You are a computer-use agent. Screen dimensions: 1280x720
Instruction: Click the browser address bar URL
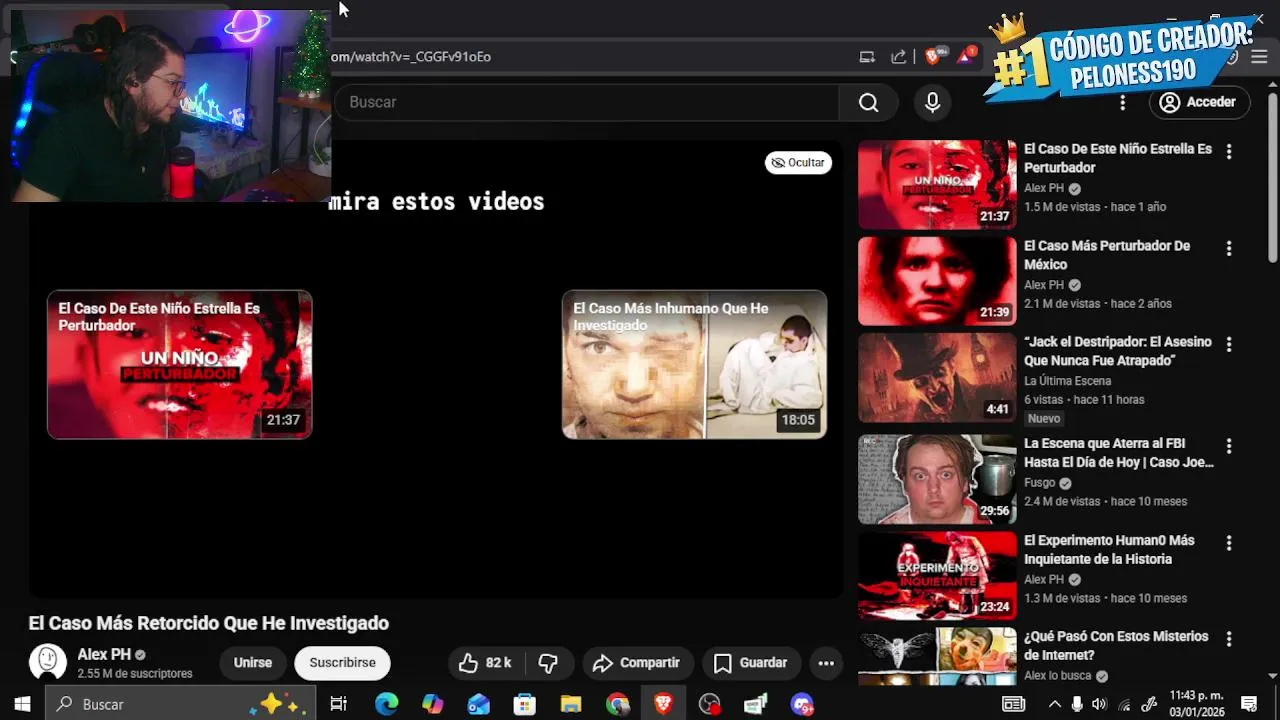point(410,57)
